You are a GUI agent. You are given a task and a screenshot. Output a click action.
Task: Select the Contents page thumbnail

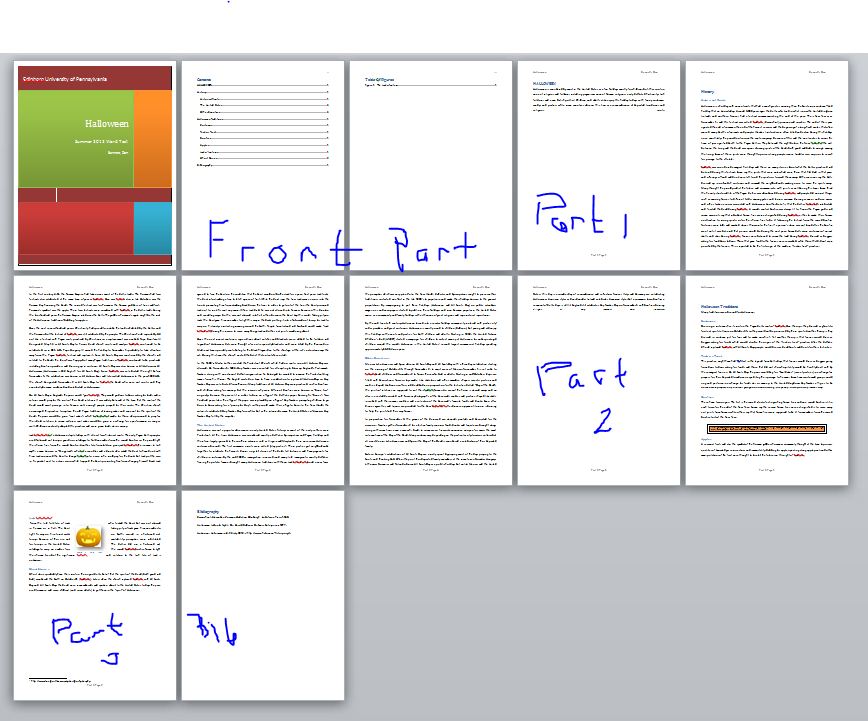[263, 166]
